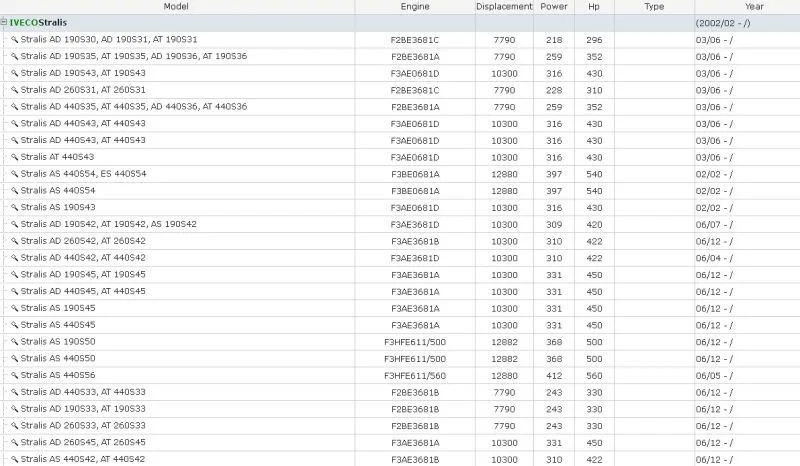Click the Hp value 296
The height and width of the screenshot is (466, 800).
[594, 40]
